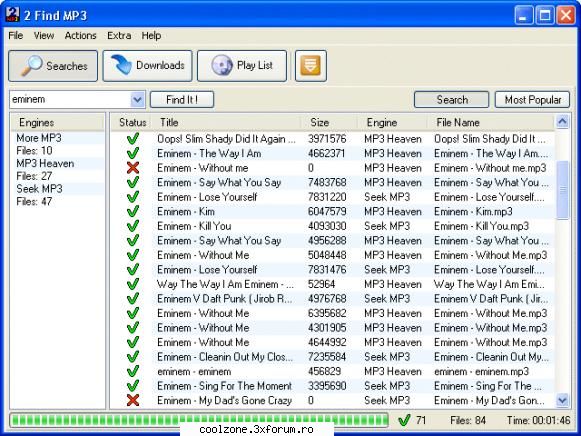Select the title Eminem - The Way I Am

[209, 153]
